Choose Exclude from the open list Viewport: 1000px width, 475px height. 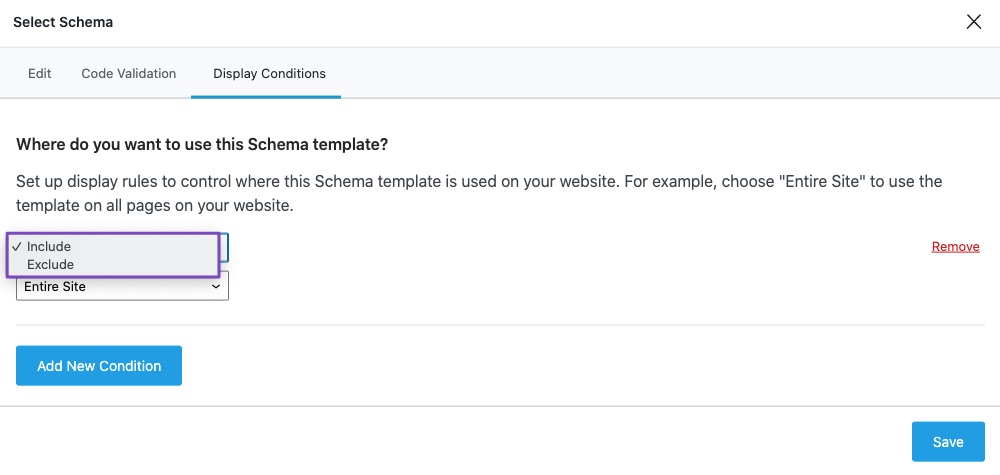(x=51, y=265)
